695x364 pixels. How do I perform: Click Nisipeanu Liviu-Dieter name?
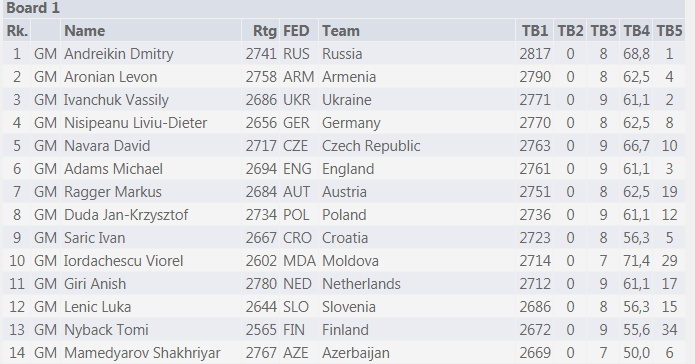[x=135, y=123]
